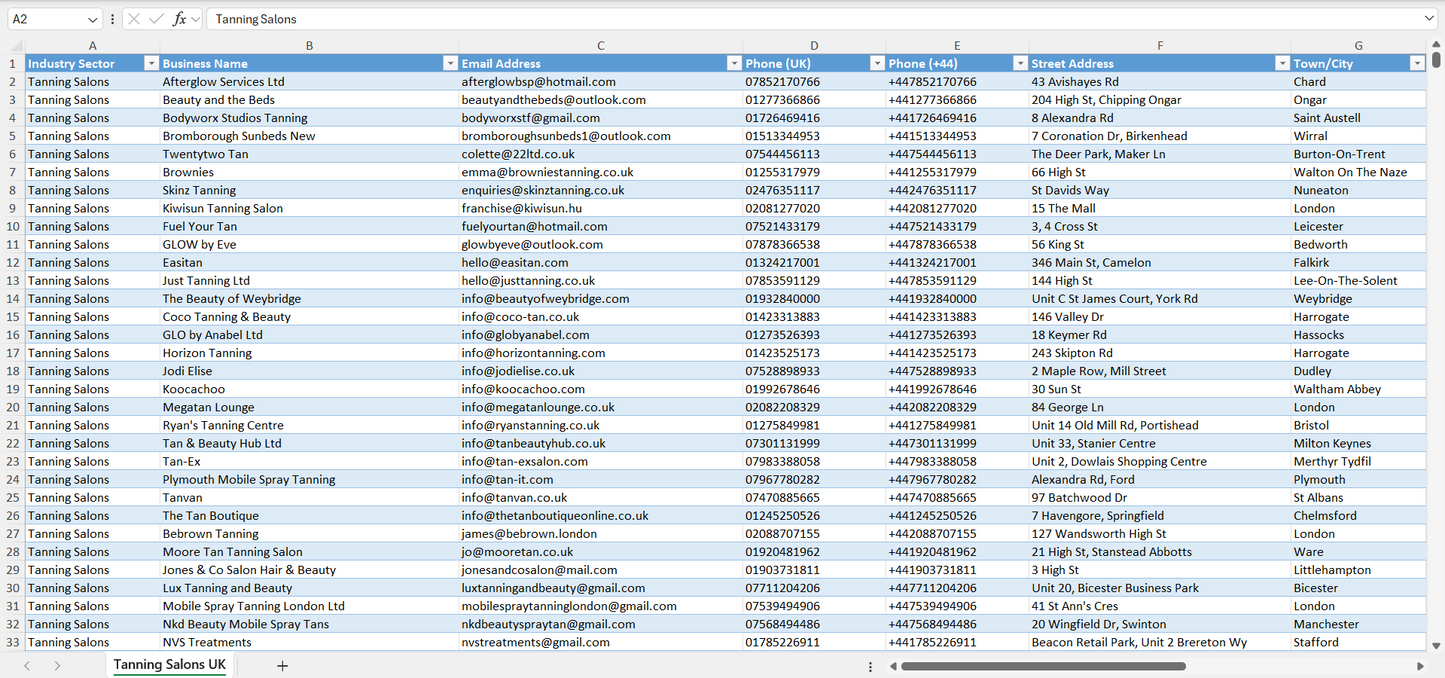Click the sheet tab bar split handle dots

(x=870, y=666)
